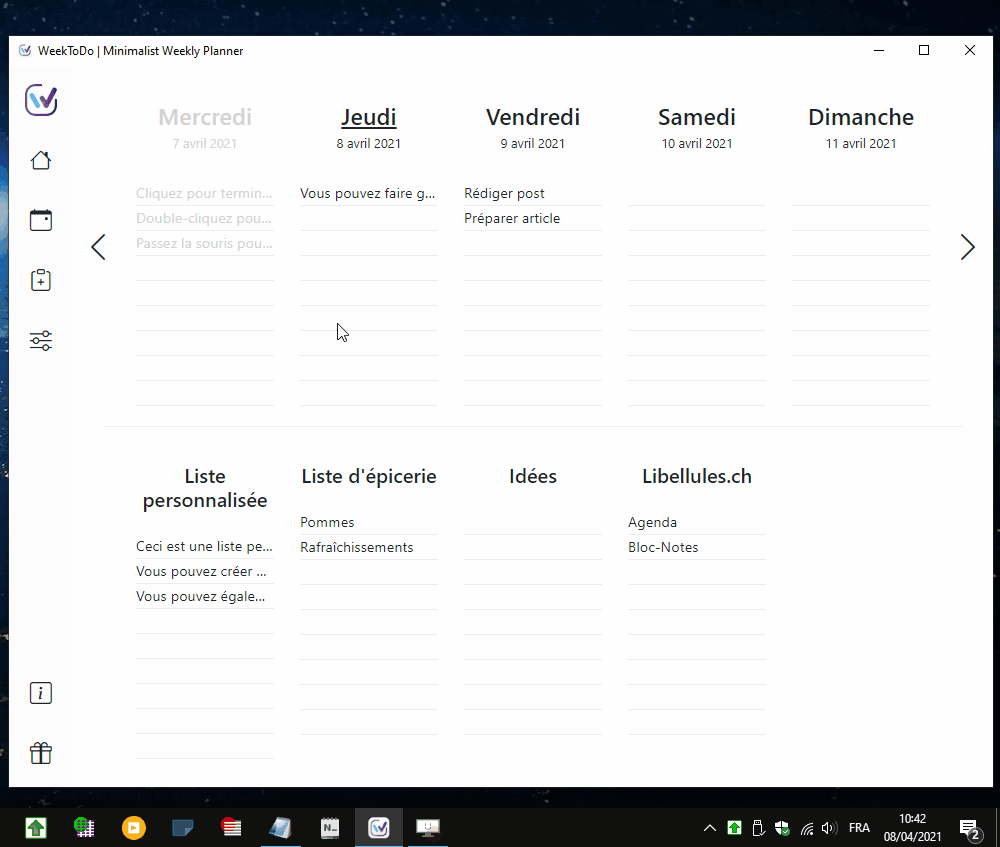Open the green up-arrow taskbar app

click(36, 828)
